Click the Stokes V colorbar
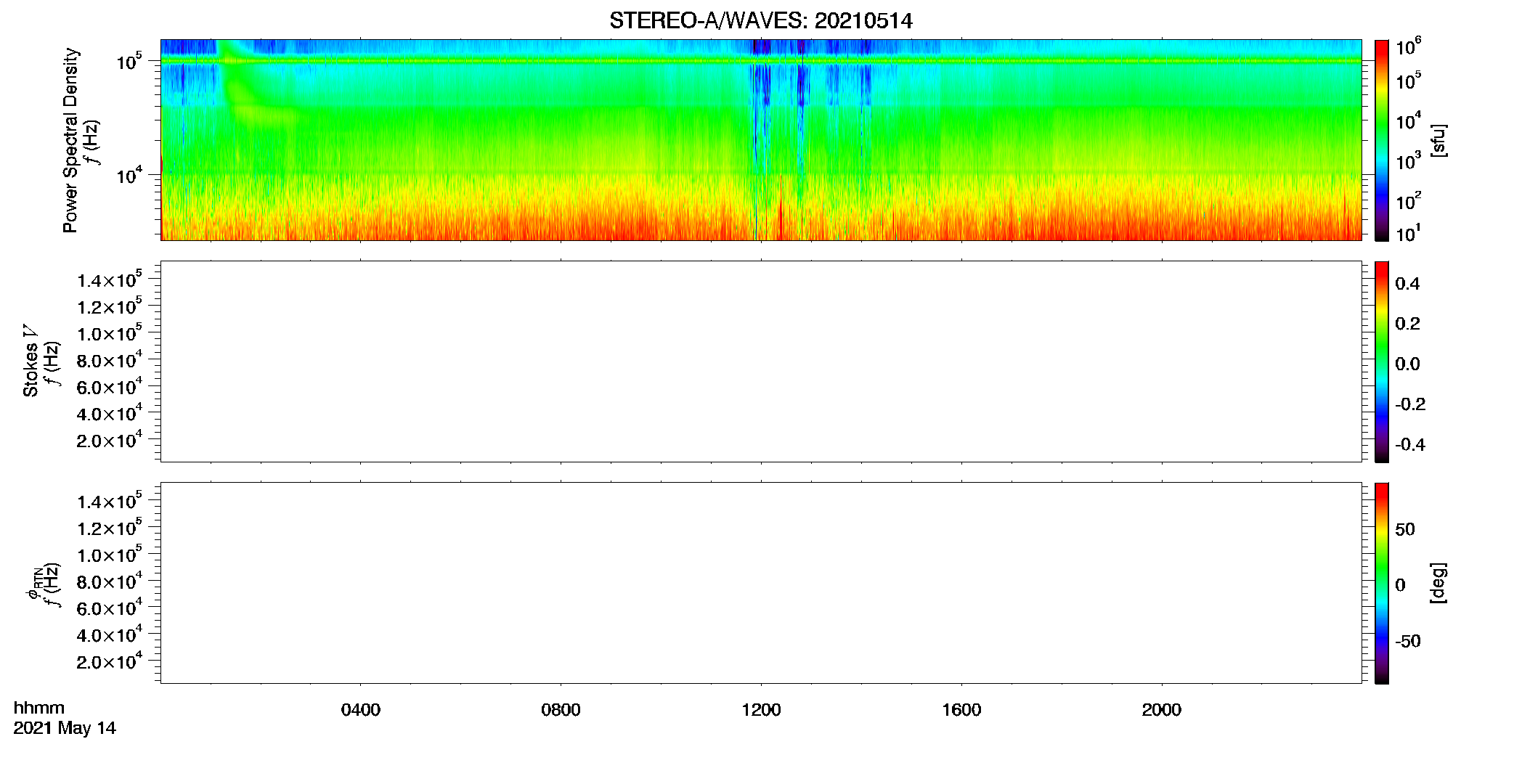The width and height of the screenshot is (1522, 784). (1382, 362)
